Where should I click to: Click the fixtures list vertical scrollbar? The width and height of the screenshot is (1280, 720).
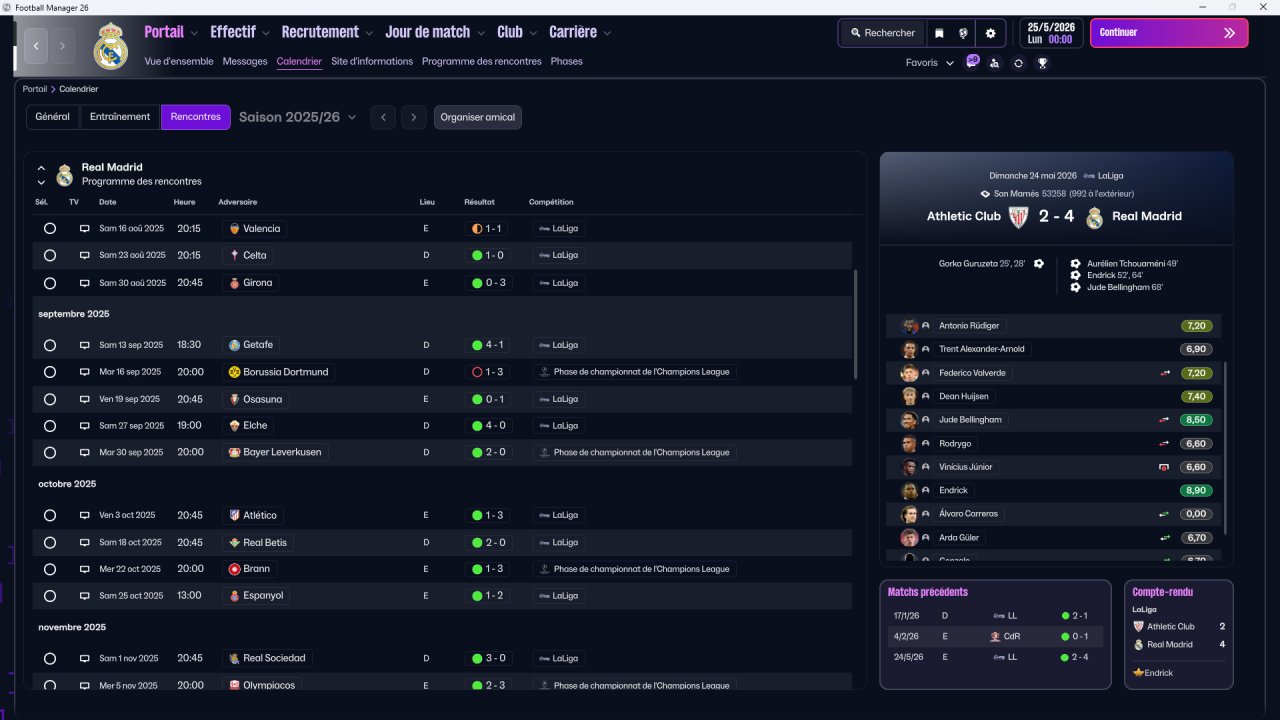(856, 324)
